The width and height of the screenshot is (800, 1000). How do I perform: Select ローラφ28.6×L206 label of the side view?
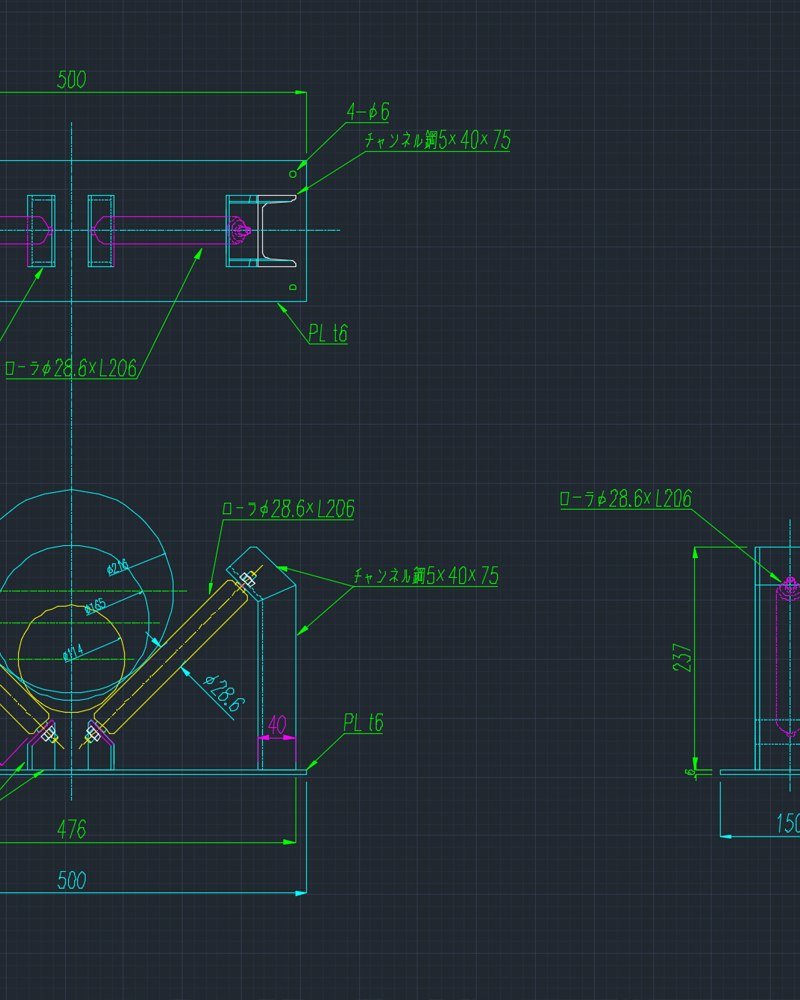pyautogui.click(x=626, y=498)
